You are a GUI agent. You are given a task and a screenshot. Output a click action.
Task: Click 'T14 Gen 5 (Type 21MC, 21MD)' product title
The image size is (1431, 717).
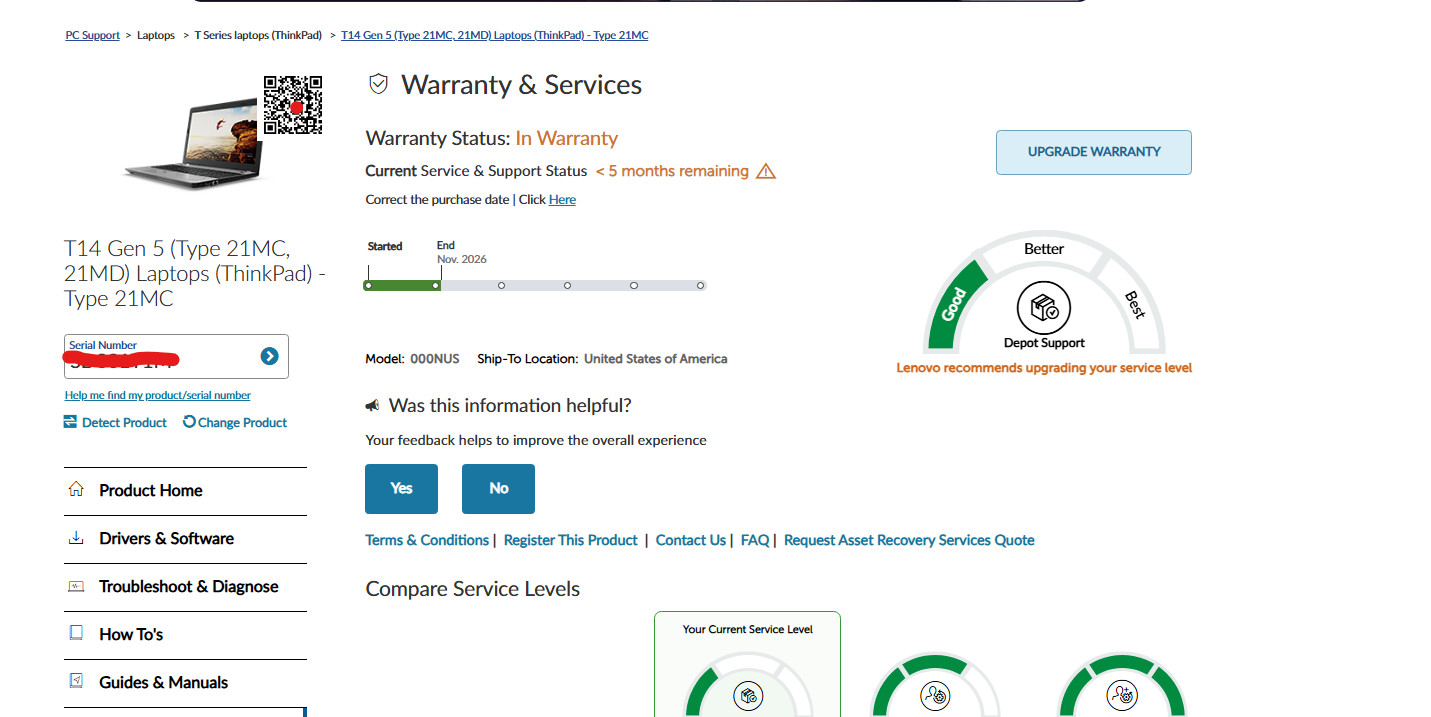coord(195,273)
